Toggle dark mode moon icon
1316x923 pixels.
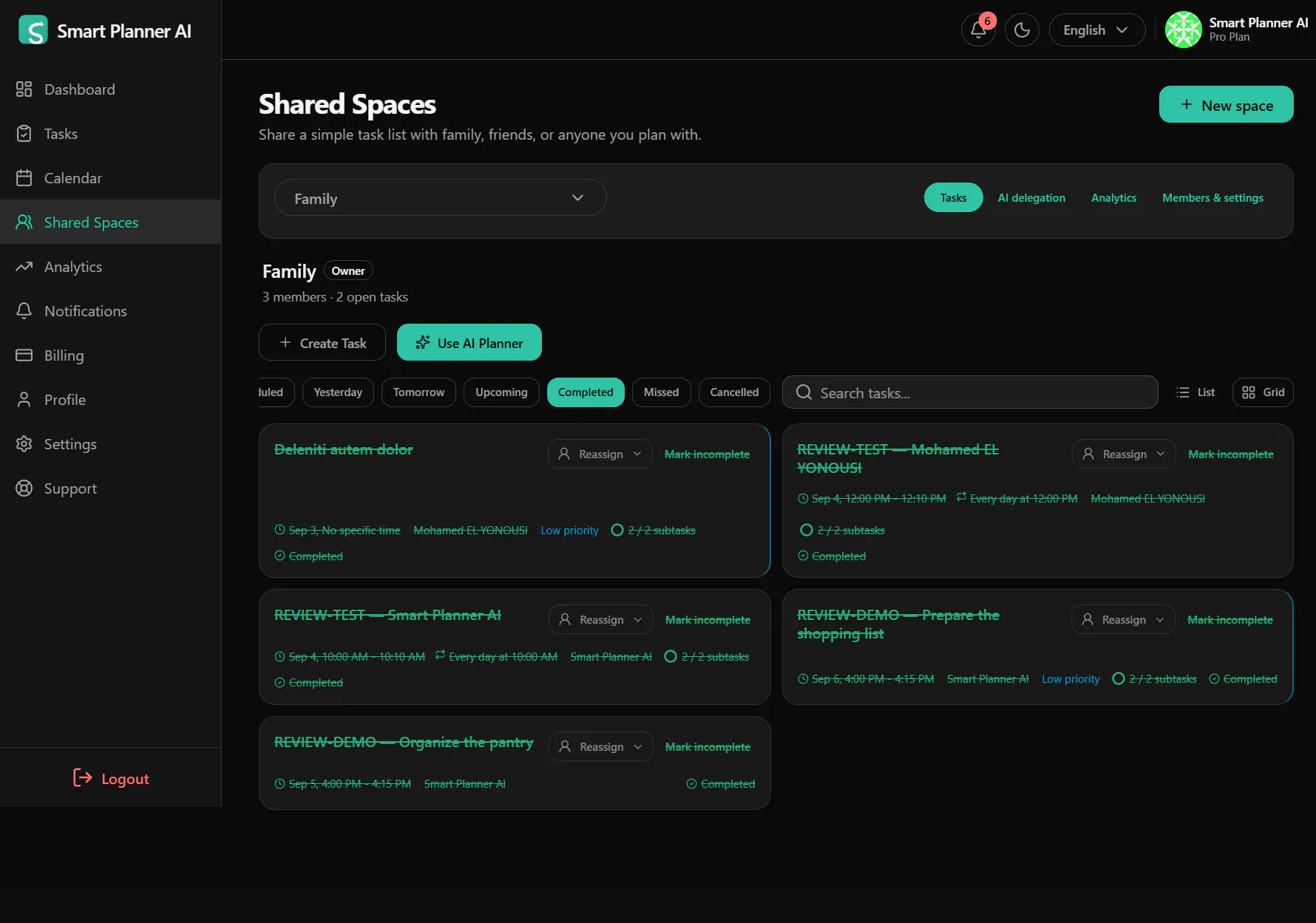pos(1022,30)
